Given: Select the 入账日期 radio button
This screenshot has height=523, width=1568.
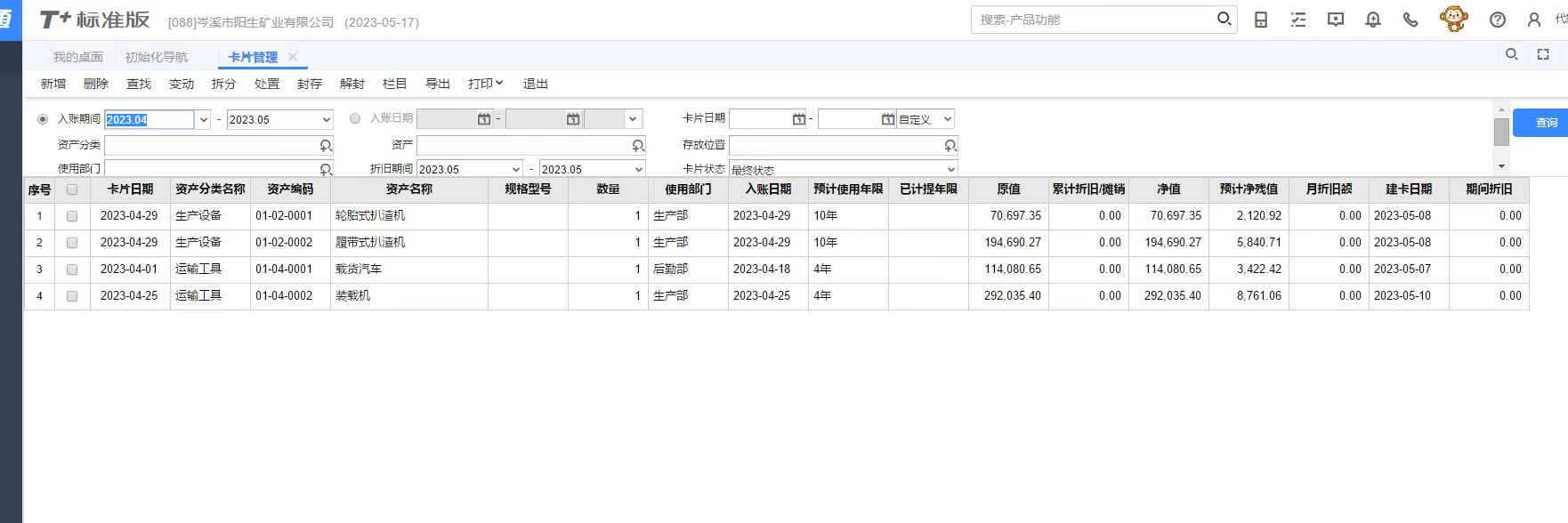Looking at the screenshot, I should click(x=355, y=119).
